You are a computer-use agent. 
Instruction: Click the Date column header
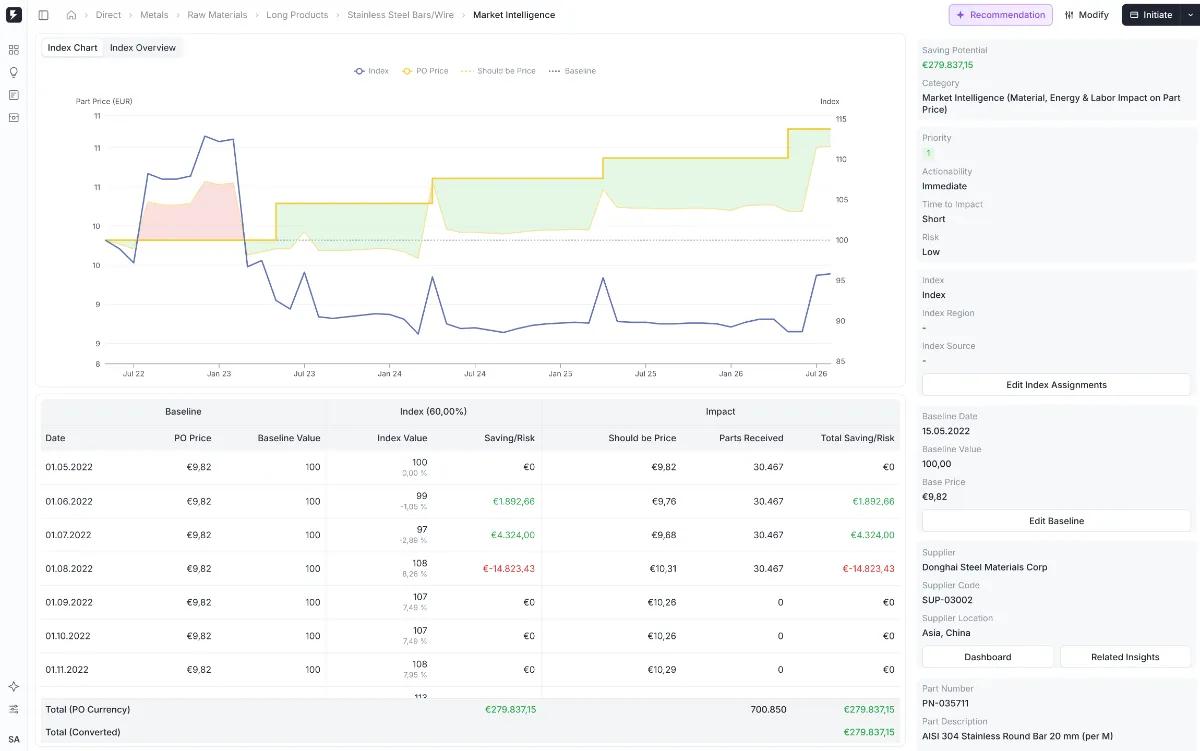(55, 438)
